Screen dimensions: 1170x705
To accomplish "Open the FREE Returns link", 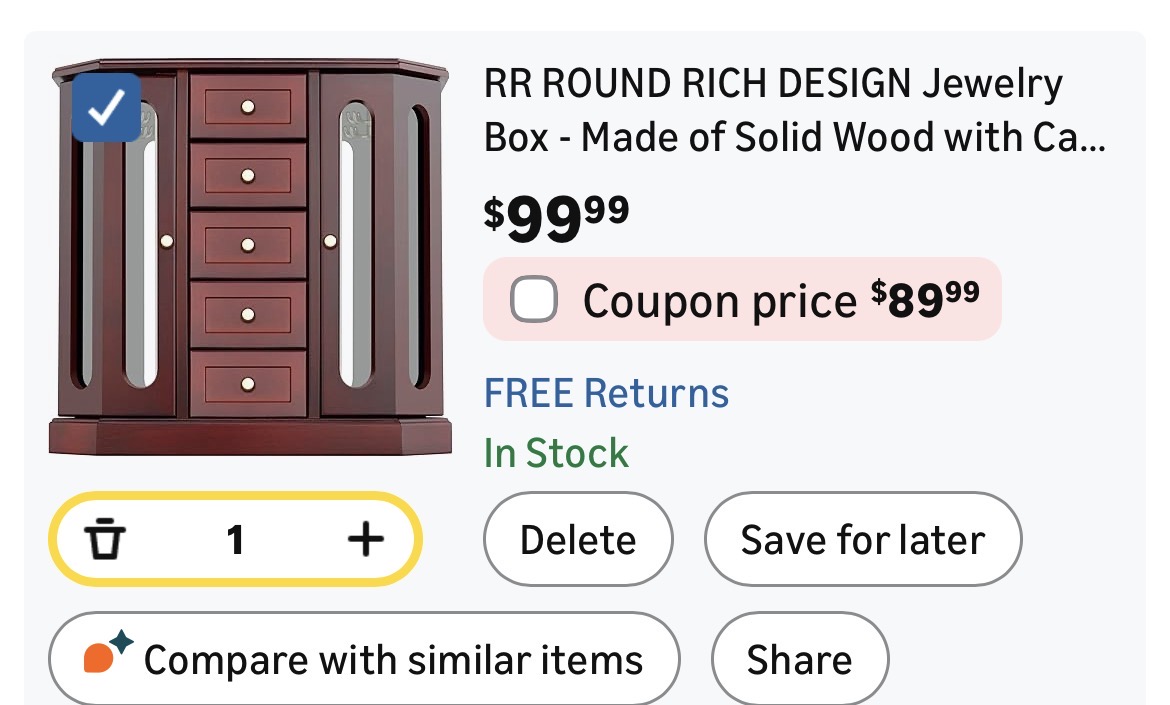I will (x=606, y=393).
